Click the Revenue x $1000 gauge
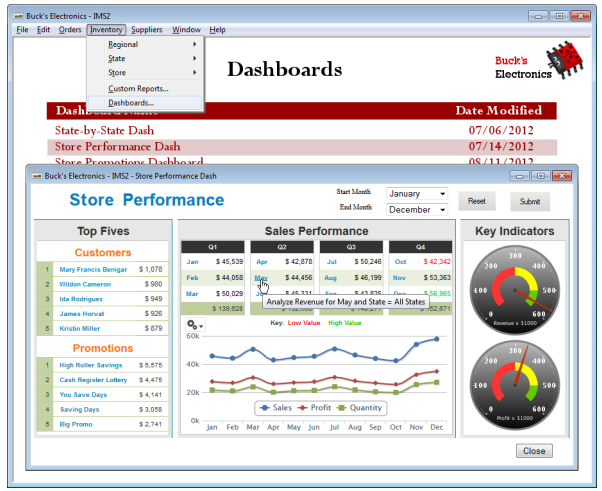This screenshot has height=491, width=602. [514, 290]
